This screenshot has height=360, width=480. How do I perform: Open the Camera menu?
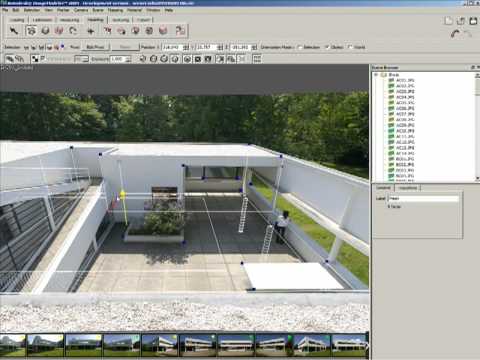pyautogui.click(x=81, y=10)
